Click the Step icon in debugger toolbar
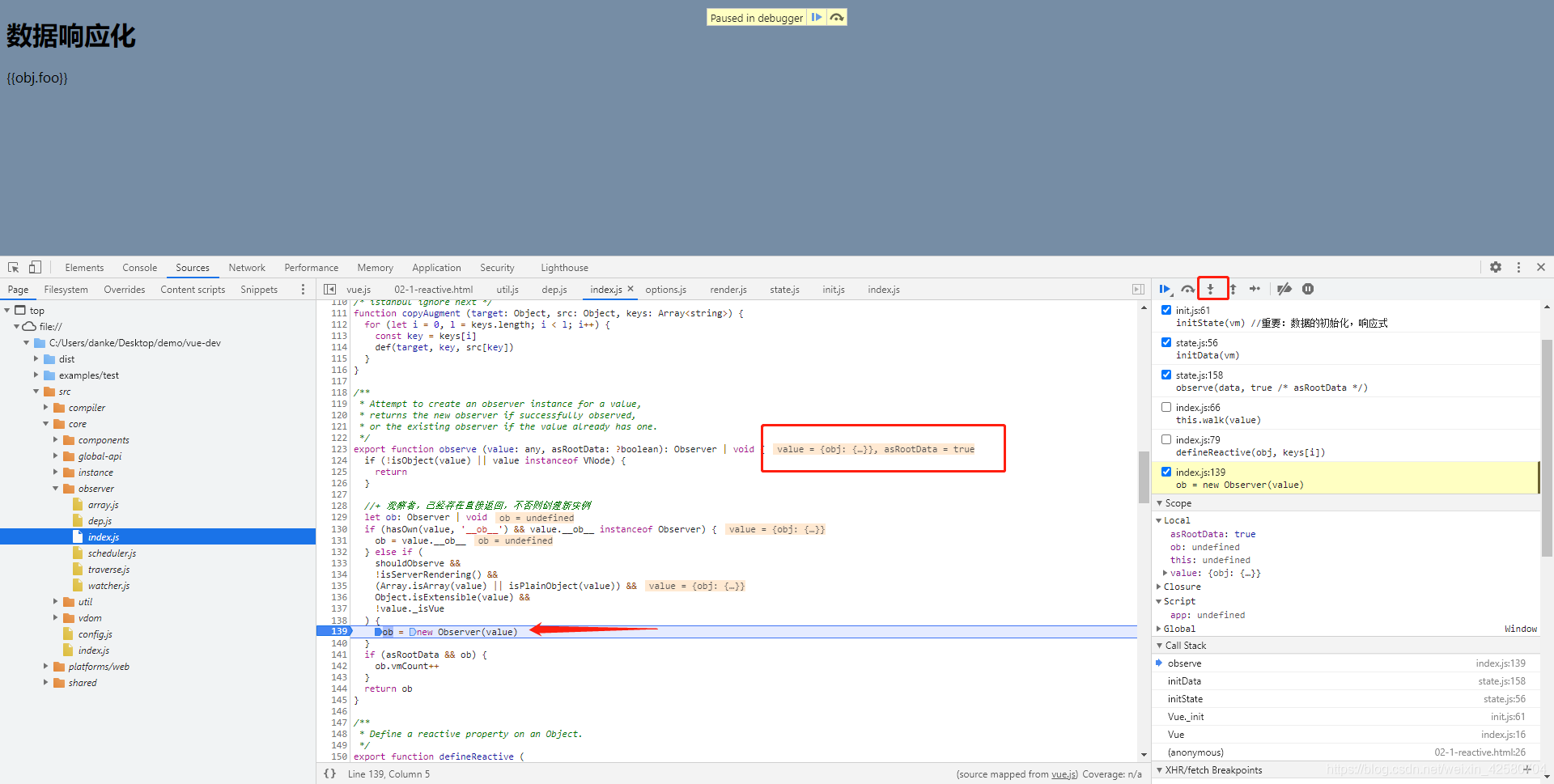This screenshot has width=1554, height=784. click(x=1255, y=289)
